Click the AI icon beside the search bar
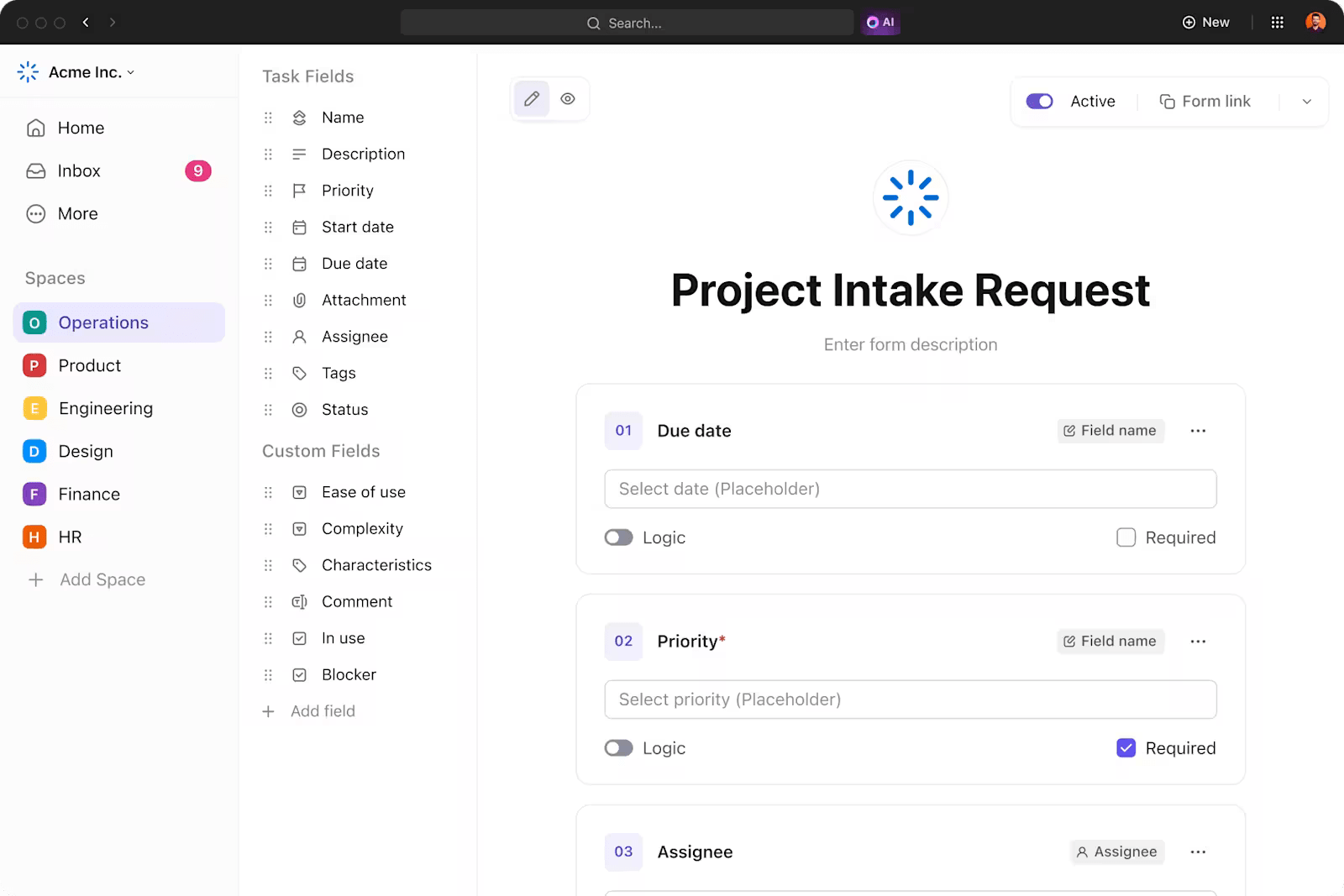This screenshot has height=896, width=1344. coord(880,23)
